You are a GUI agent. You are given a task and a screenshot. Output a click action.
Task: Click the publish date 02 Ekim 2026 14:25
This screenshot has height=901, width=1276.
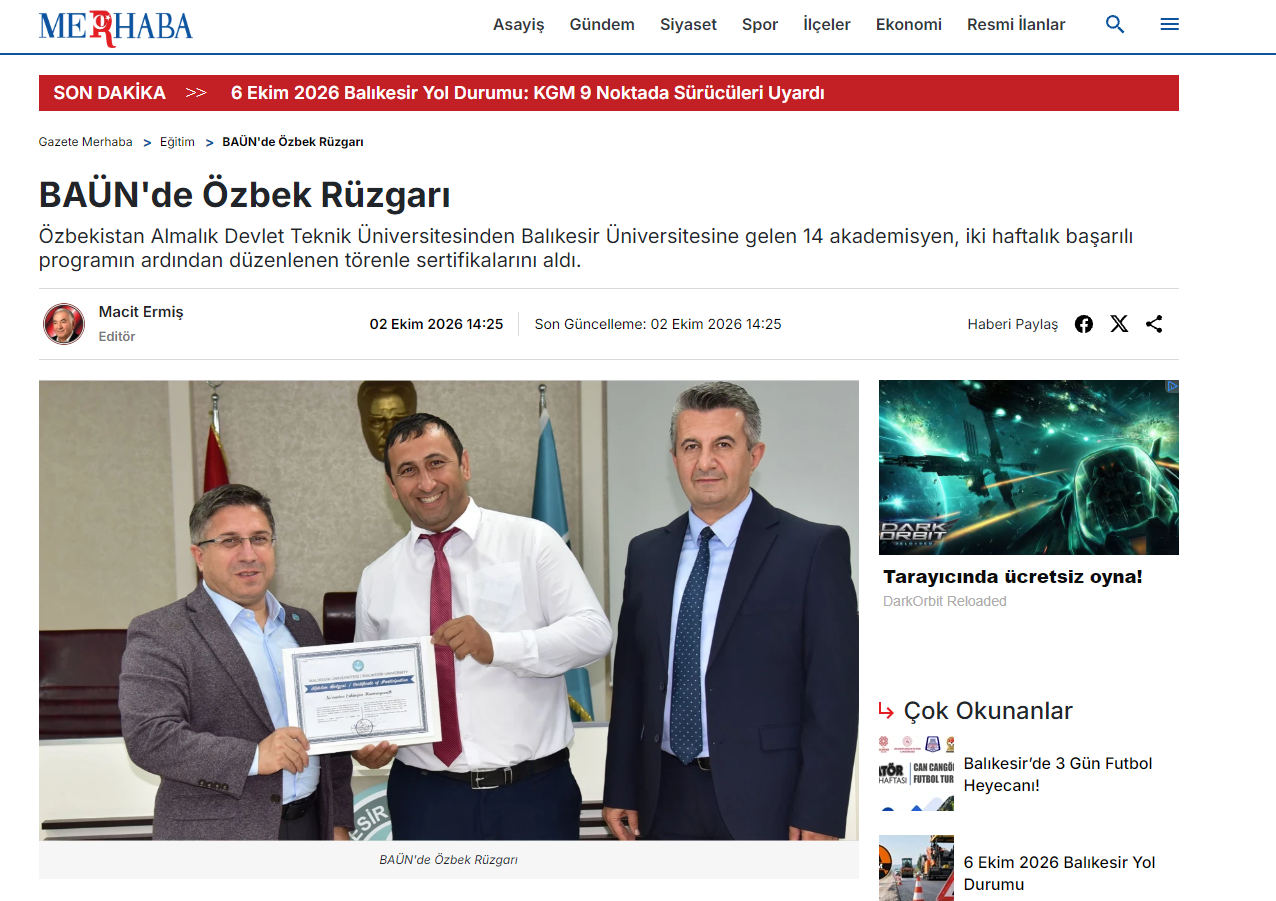coord(436,324)
